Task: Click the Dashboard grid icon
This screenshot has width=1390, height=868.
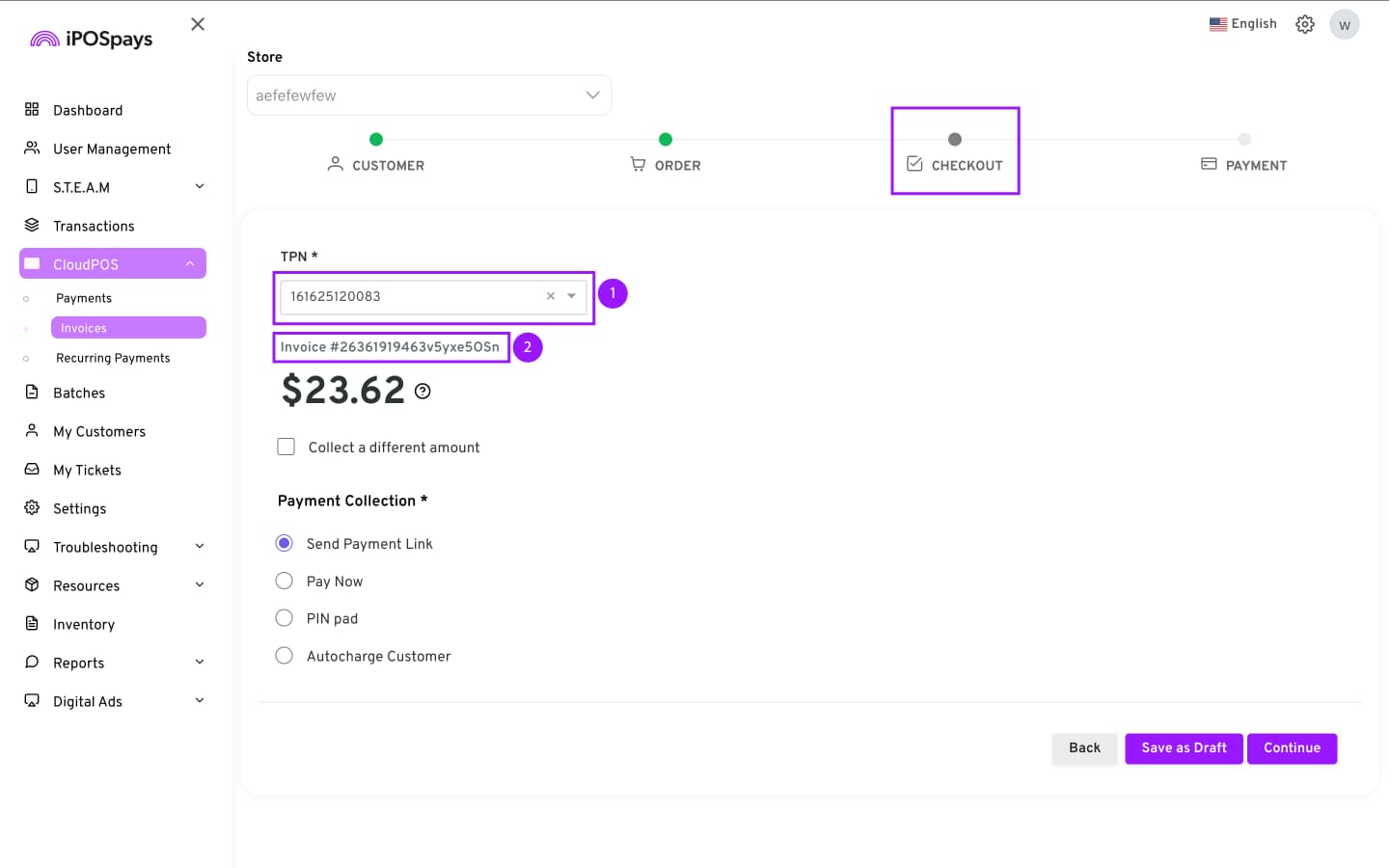Action: (32, 110)
